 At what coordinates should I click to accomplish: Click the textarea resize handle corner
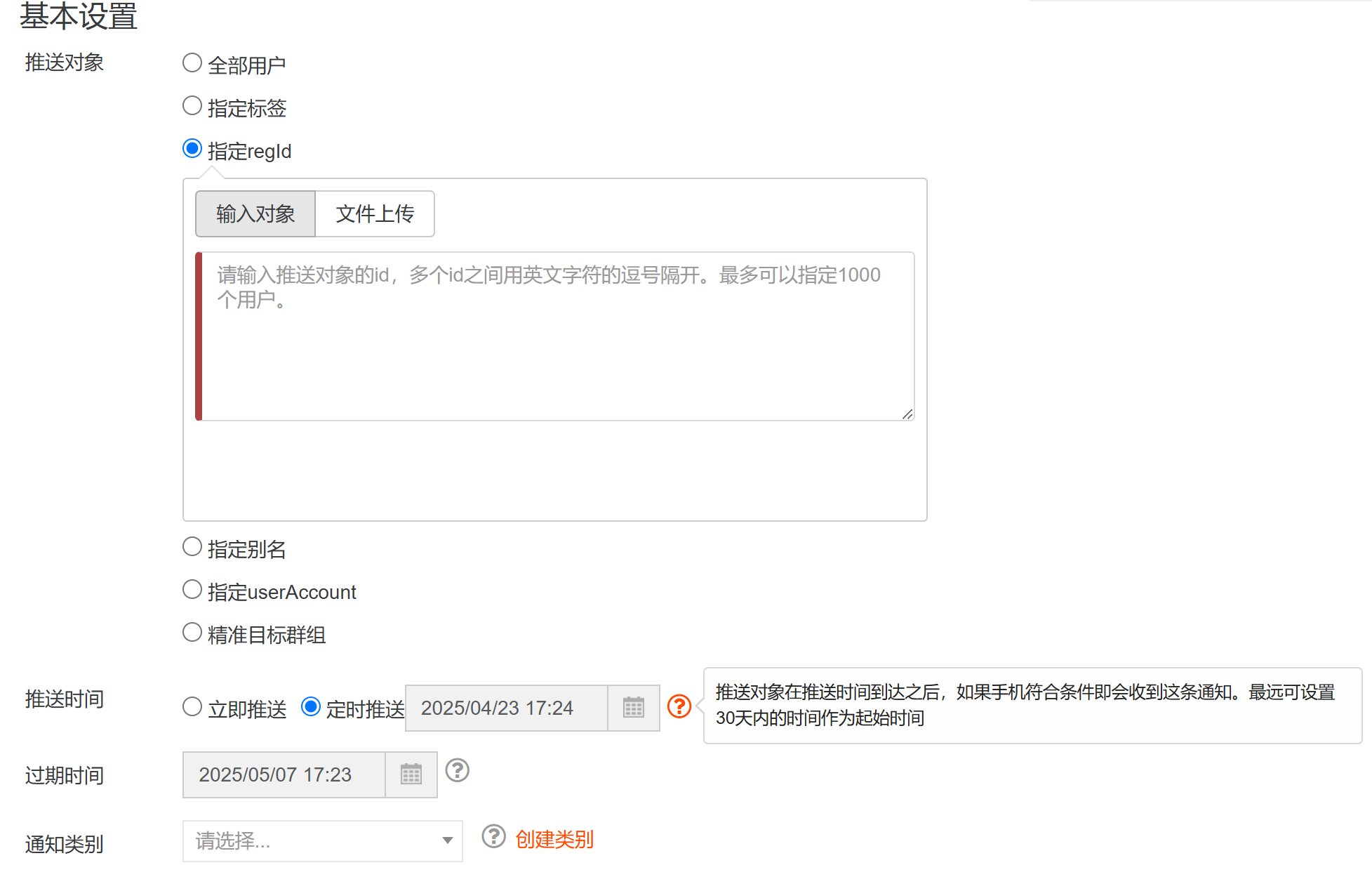(907, 414)
